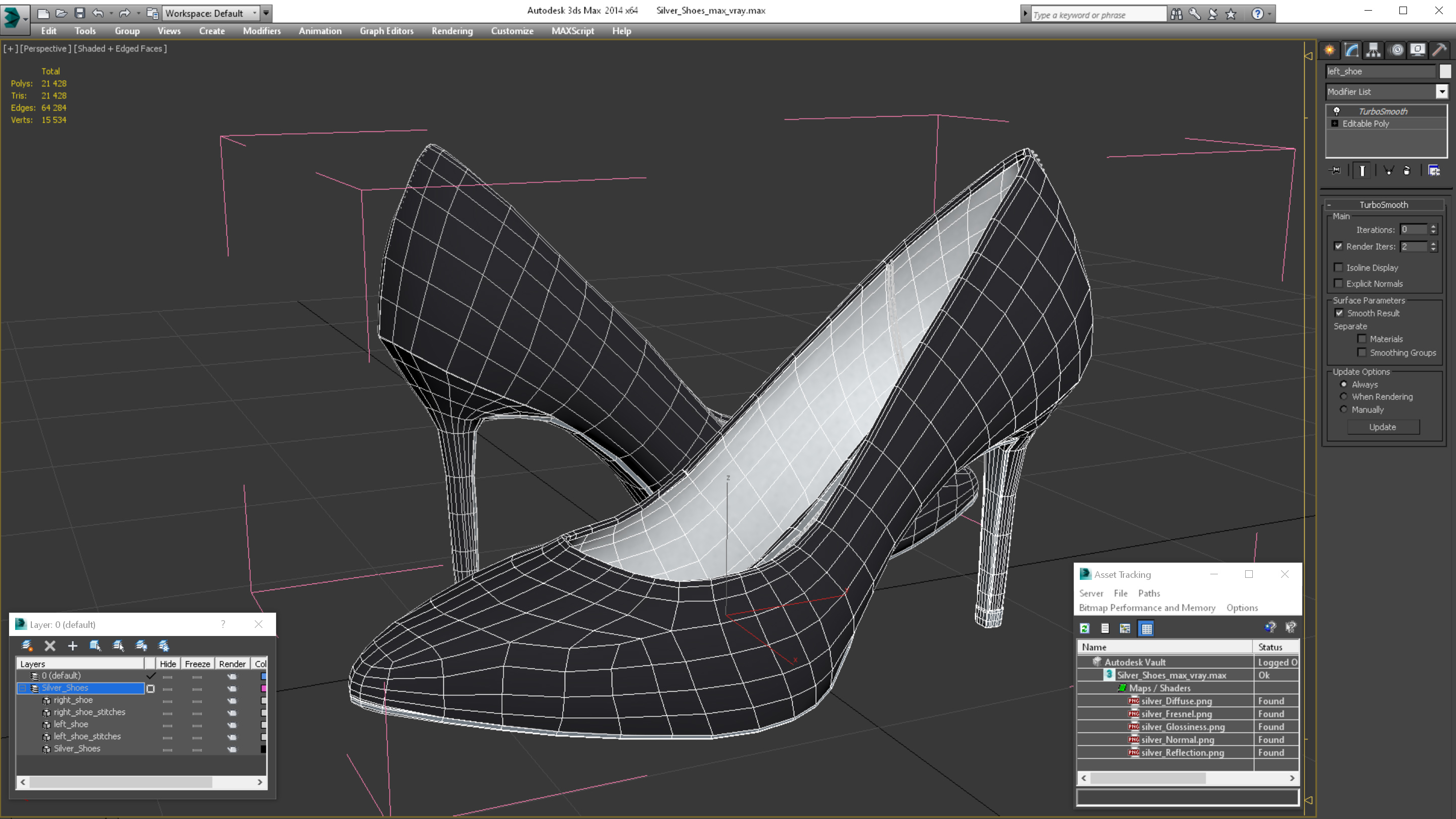Collapse the TurboSmooth rollout
This screenshot has width=1456, height=819.
[1330, 205]
